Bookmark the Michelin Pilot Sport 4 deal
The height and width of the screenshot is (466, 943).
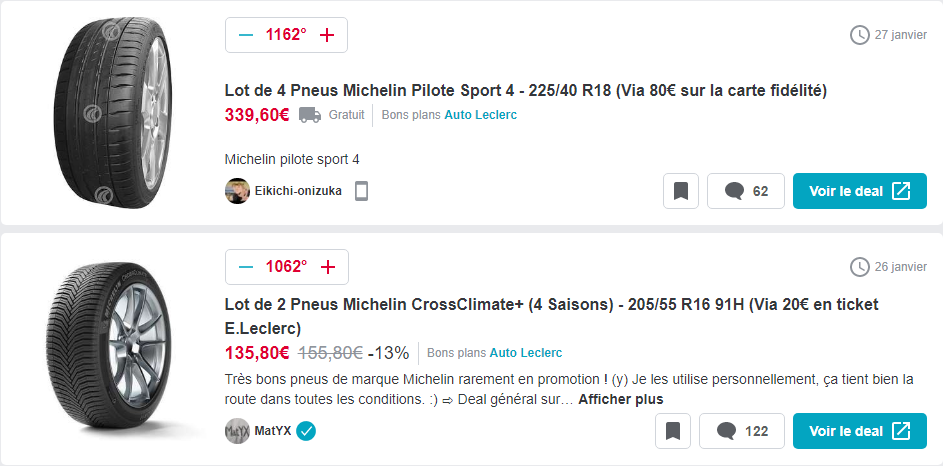(x=681, y=191)
